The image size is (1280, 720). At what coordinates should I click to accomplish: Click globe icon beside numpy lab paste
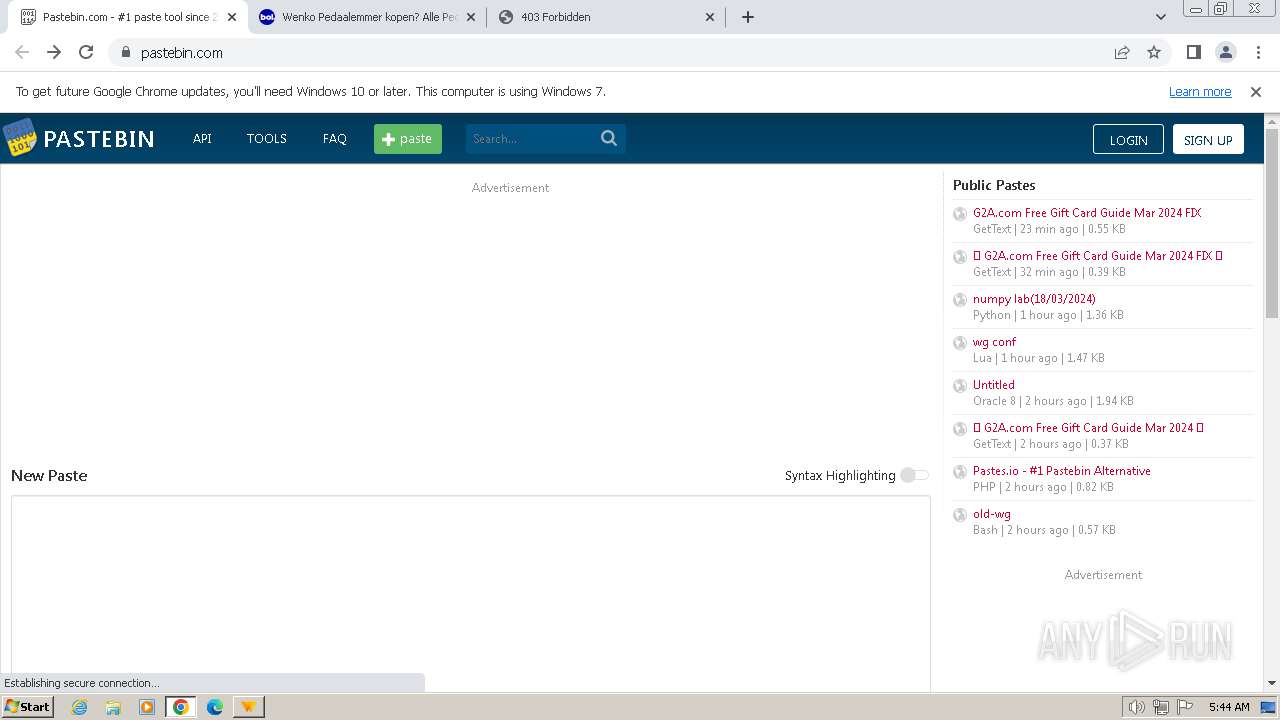coord(960,300)
